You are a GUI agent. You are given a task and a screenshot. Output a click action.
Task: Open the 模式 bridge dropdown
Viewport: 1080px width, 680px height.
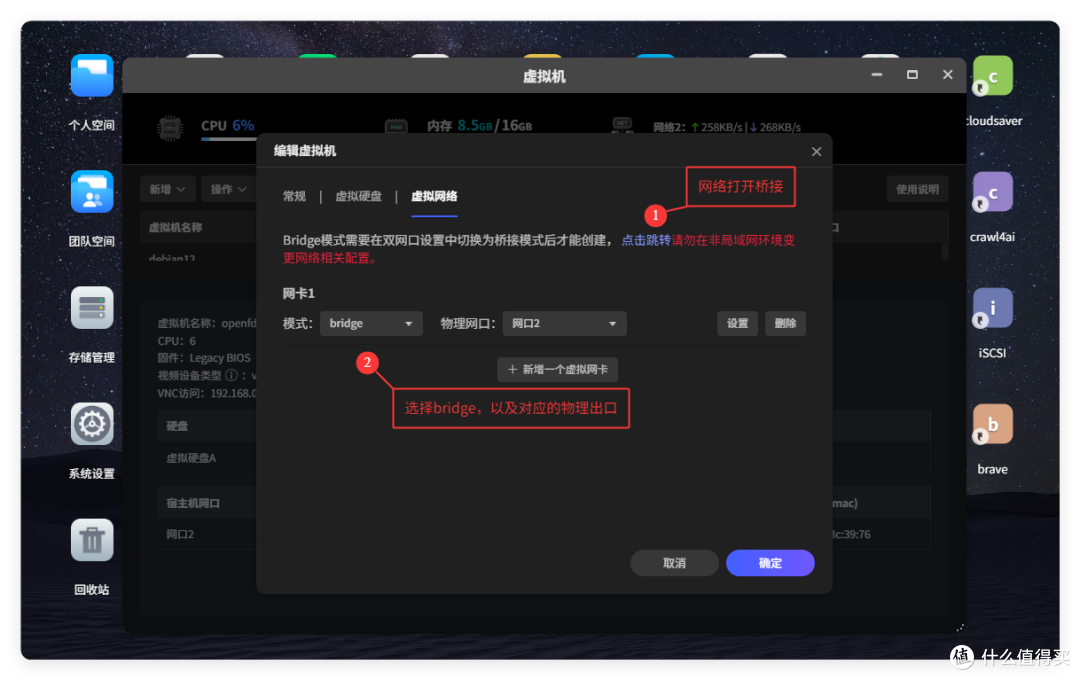coord(371,323)
